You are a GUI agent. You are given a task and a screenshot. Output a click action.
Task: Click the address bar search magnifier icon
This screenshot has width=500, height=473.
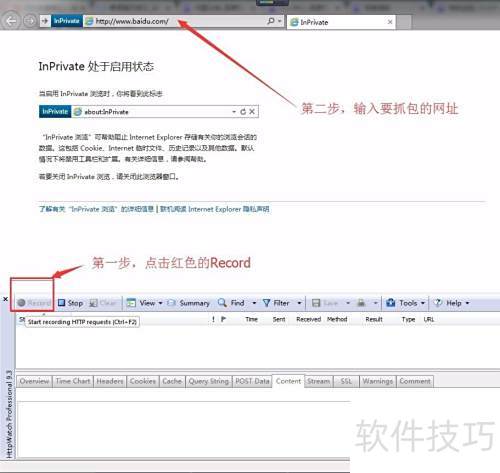click(271, 21)
